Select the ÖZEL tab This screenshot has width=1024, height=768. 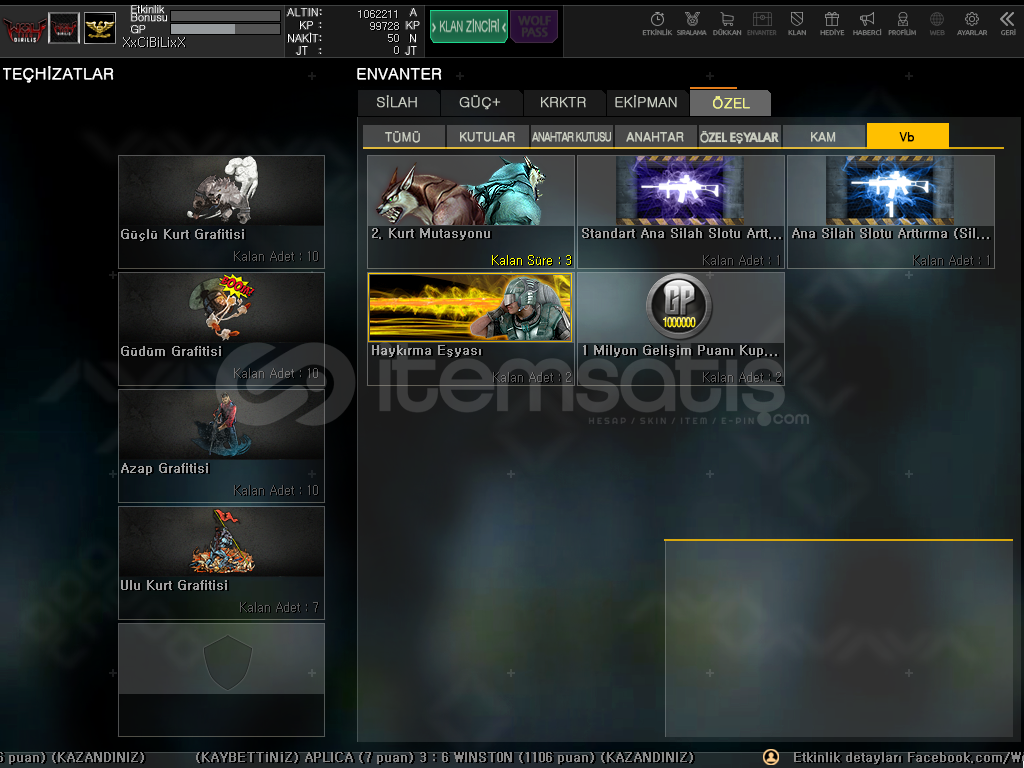(731, 103)
